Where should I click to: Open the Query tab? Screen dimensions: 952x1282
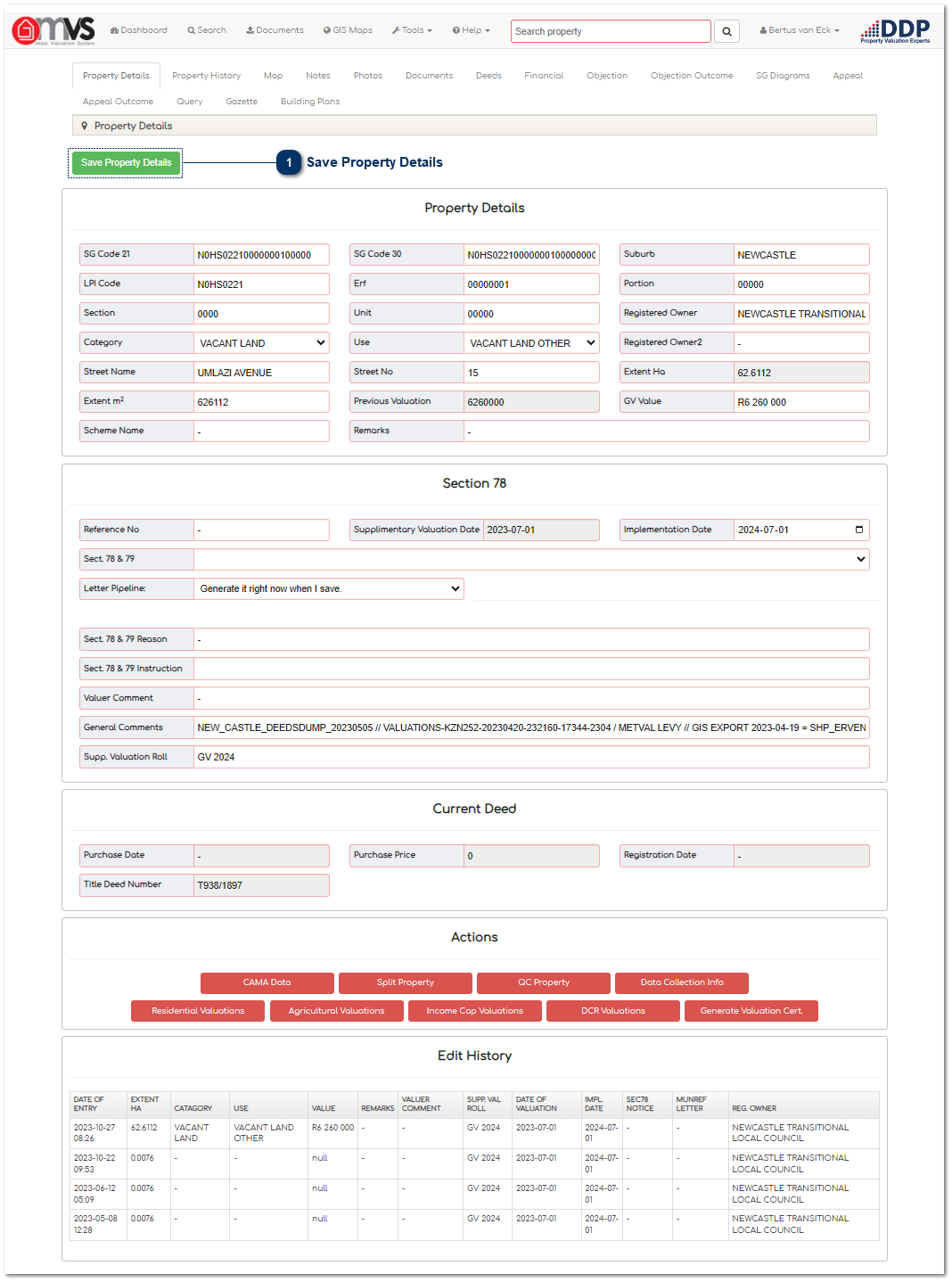pyautogui.click(x=190, y=102)
